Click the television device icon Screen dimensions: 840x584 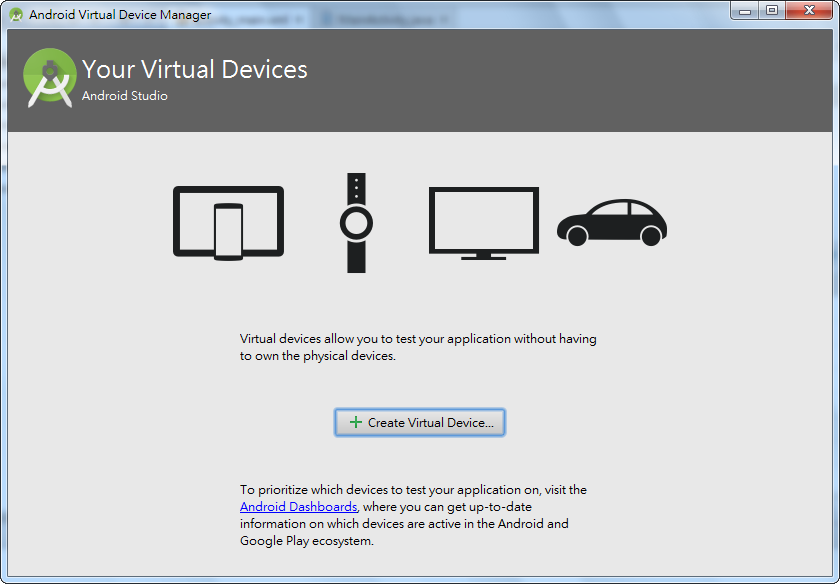483,222
